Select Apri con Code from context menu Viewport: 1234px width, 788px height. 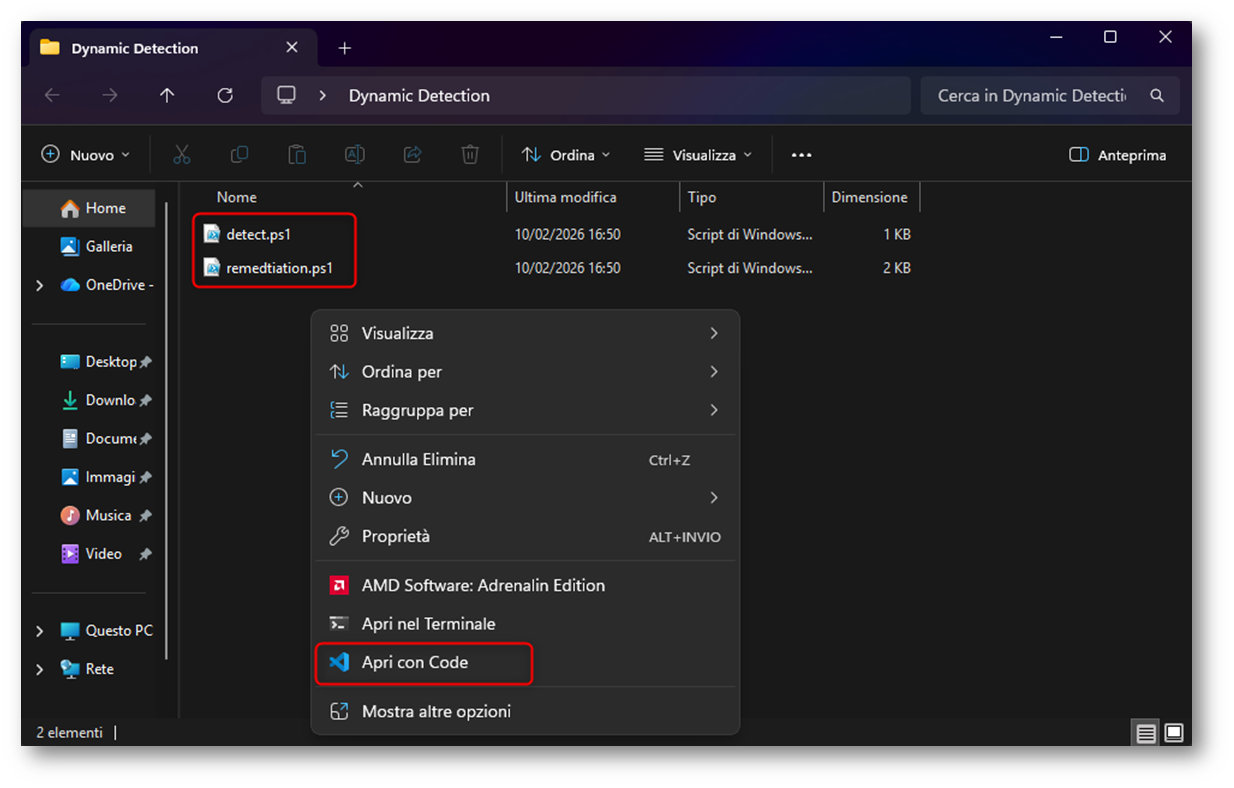(x=415, y=662)
